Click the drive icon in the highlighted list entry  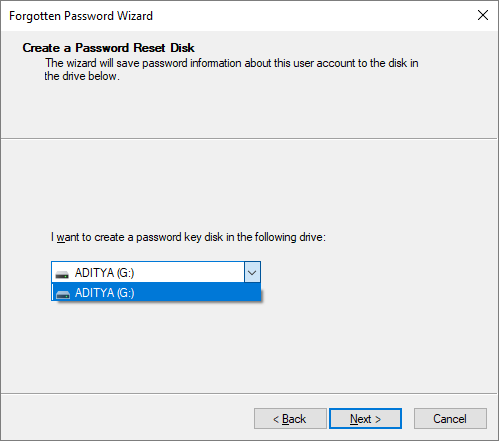63,294
